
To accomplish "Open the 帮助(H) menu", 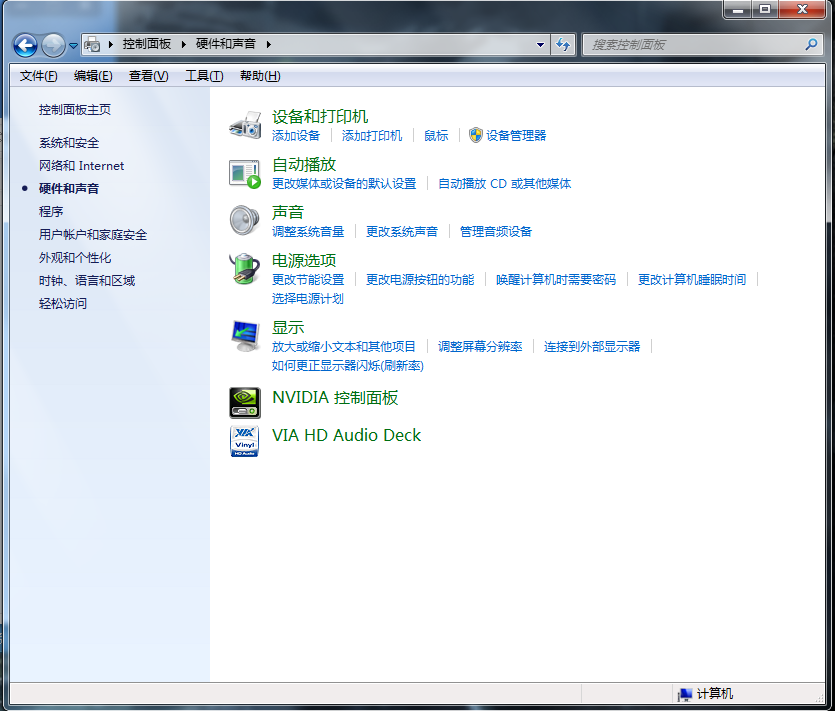I will click(x=260, y=76).
